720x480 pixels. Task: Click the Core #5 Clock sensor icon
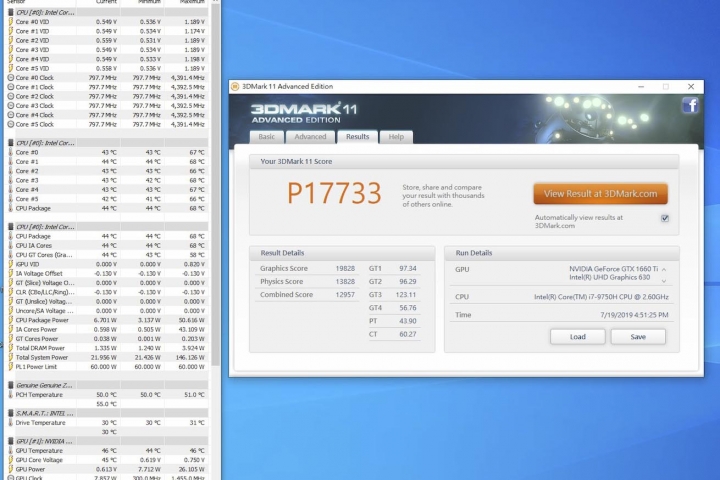11,124
